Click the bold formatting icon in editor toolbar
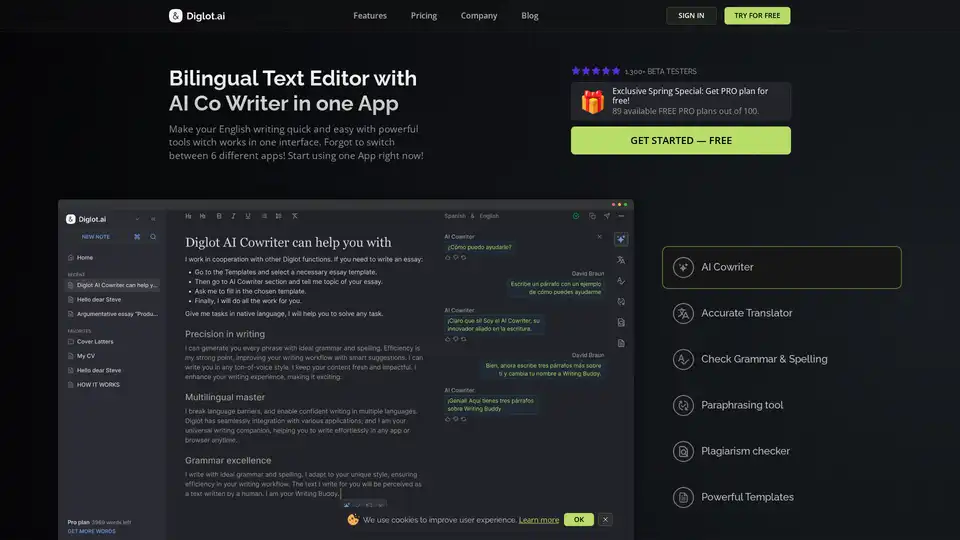This screenshot has width=960, height=540. 218,216
